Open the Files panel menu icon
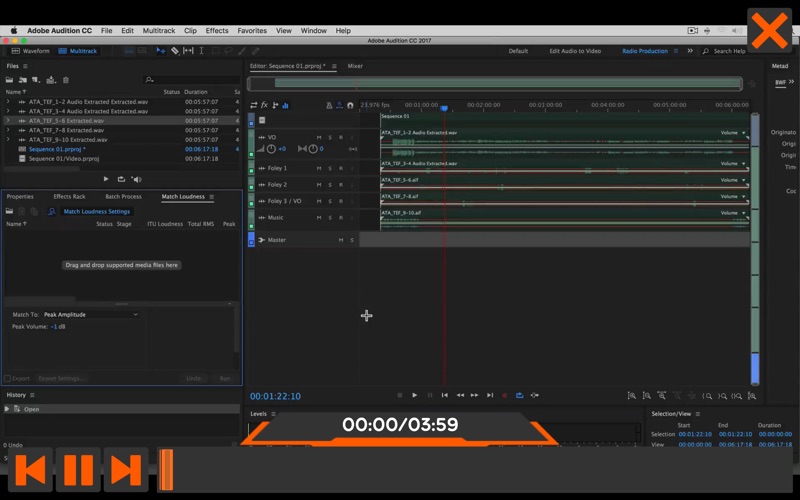800x500 pixels. (x=25, y=66)
